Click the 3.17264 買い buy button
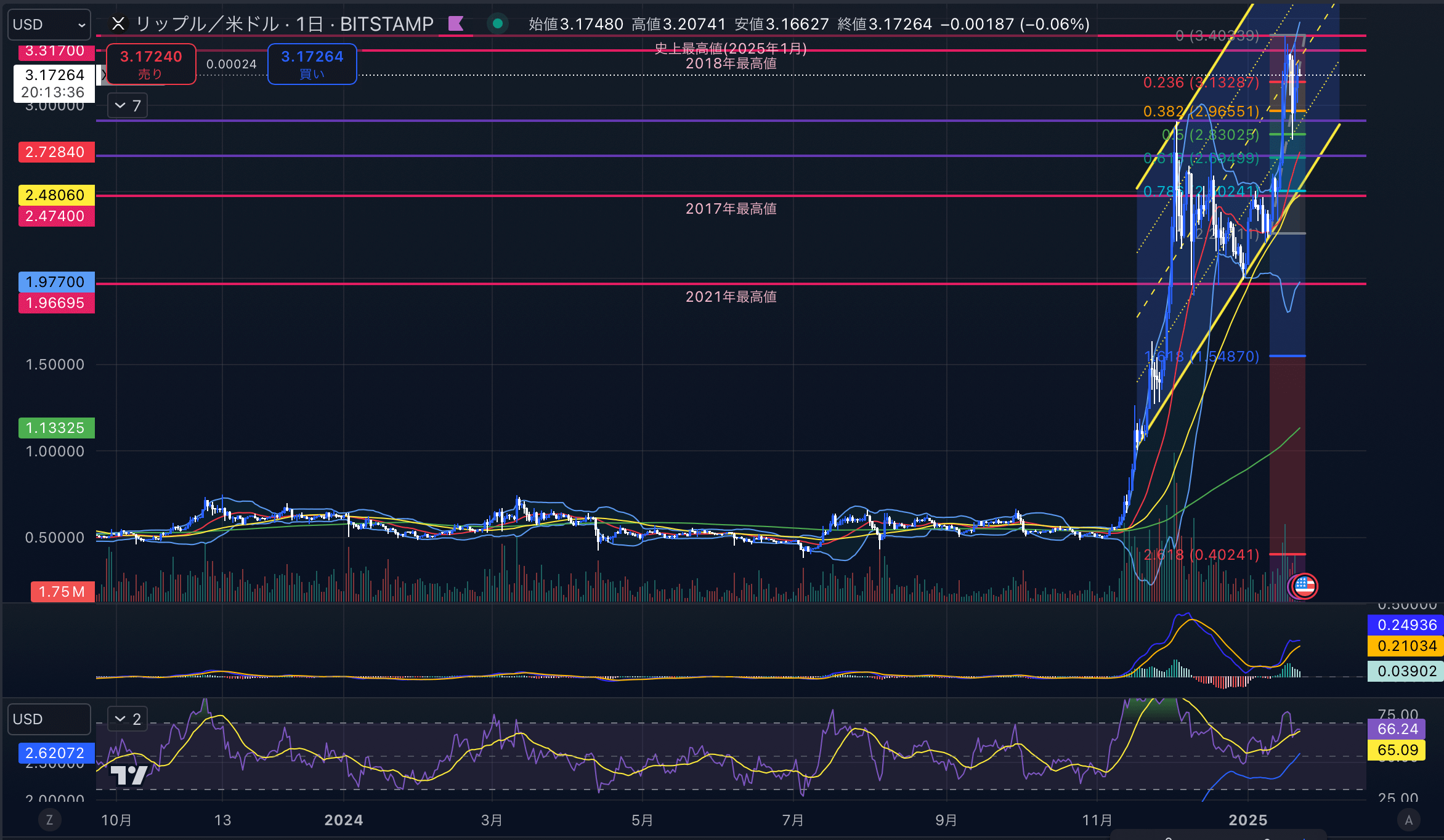 [312, 64]
